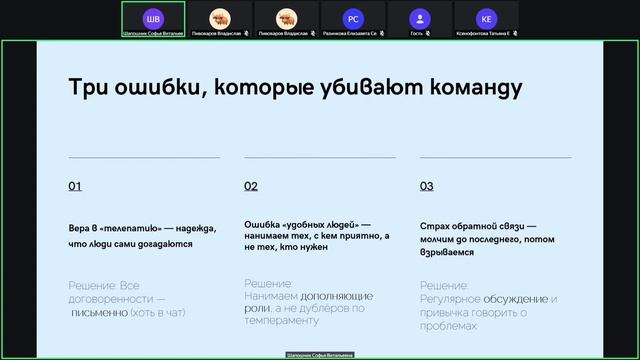Click muted microphone icon beside Гость
The image size is (640, 360).
(427, 33)
